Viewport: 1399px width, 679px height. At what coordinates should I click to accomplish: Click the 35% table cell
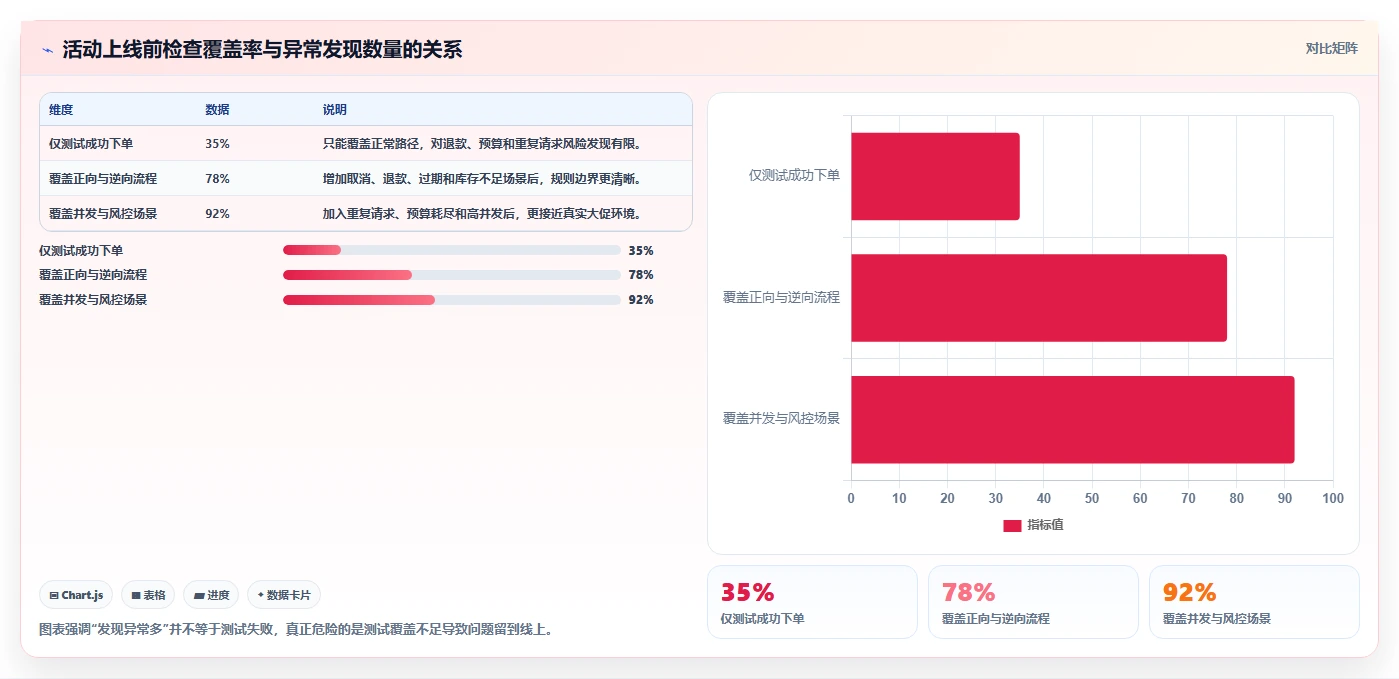click(217, 143)
